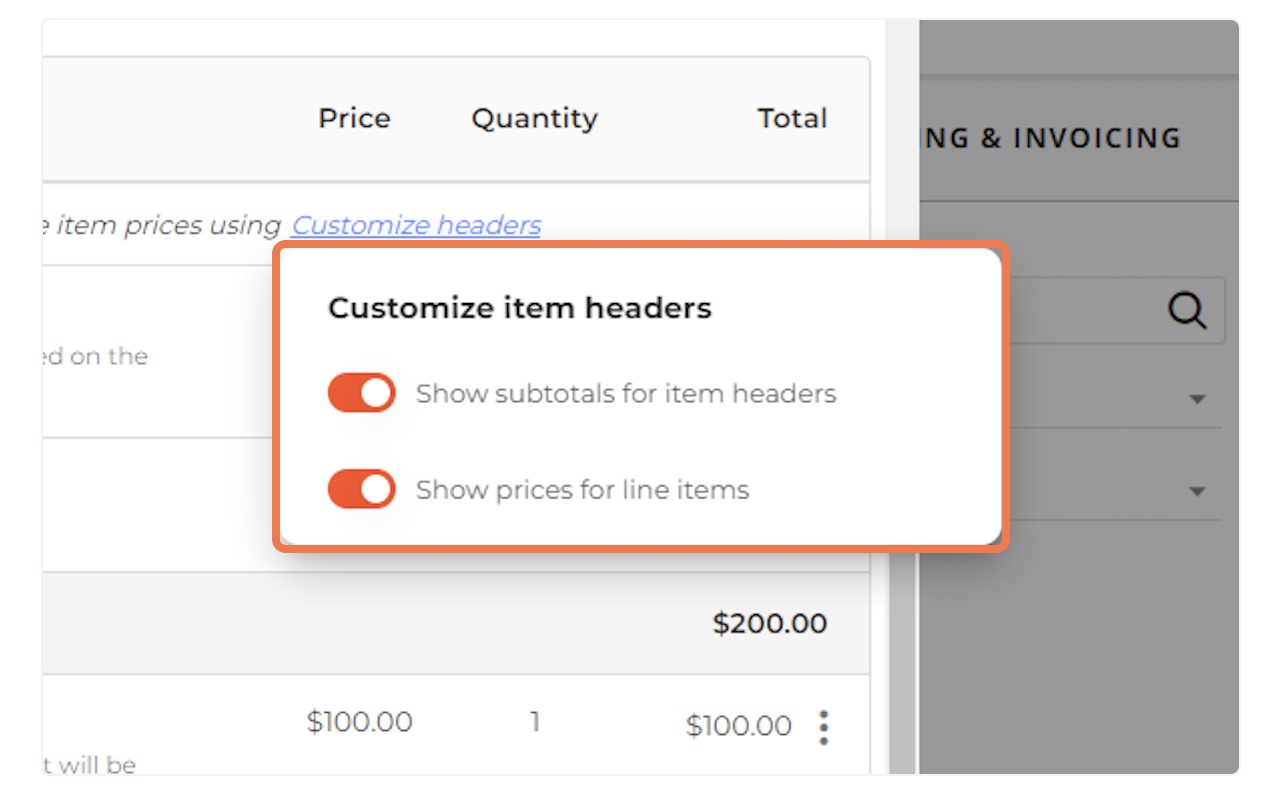Click the $100.00 line item price value
Screen dimensions: 1268x788
pyautogui.click(x=360, y=721)
